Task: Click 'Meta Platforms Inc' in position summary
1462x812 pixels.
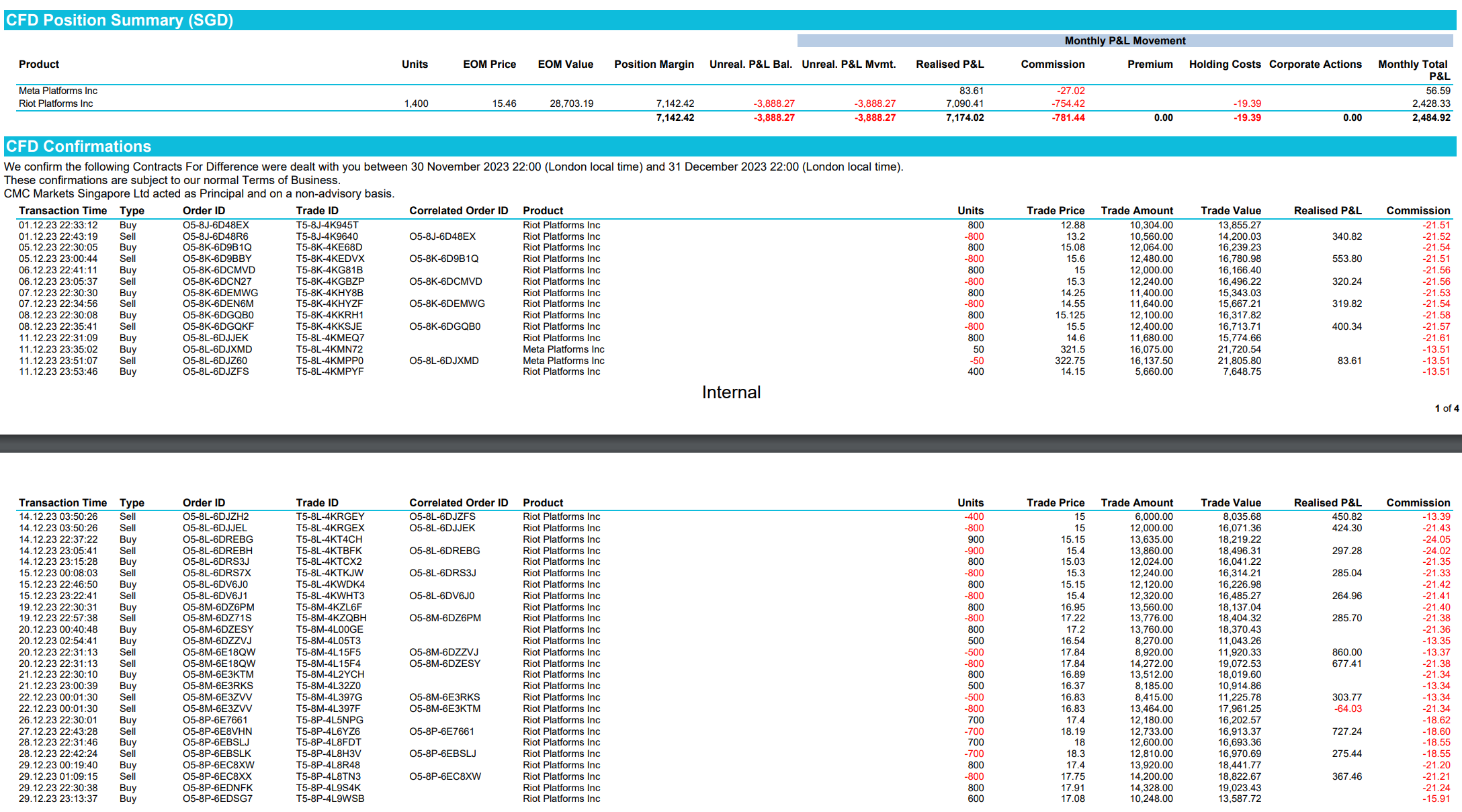Action: click(58, 91)
